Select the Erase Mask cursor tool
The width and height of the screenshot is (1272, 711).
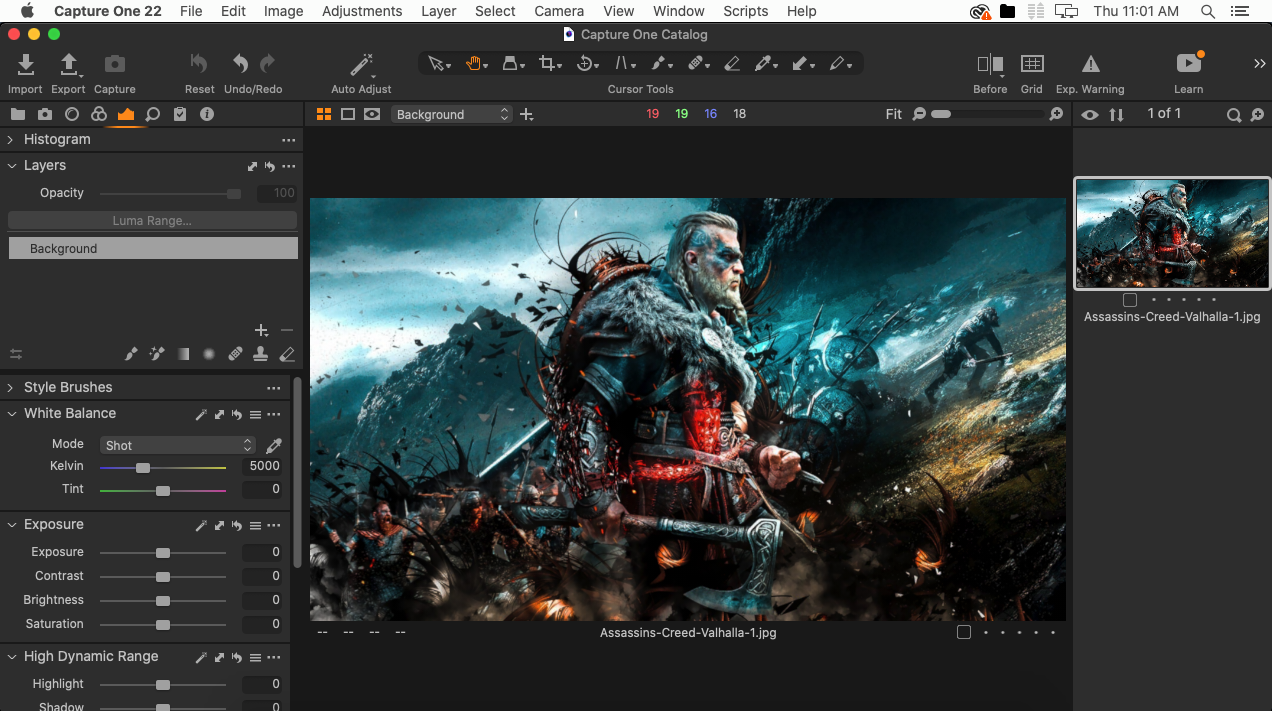[732, 63]
